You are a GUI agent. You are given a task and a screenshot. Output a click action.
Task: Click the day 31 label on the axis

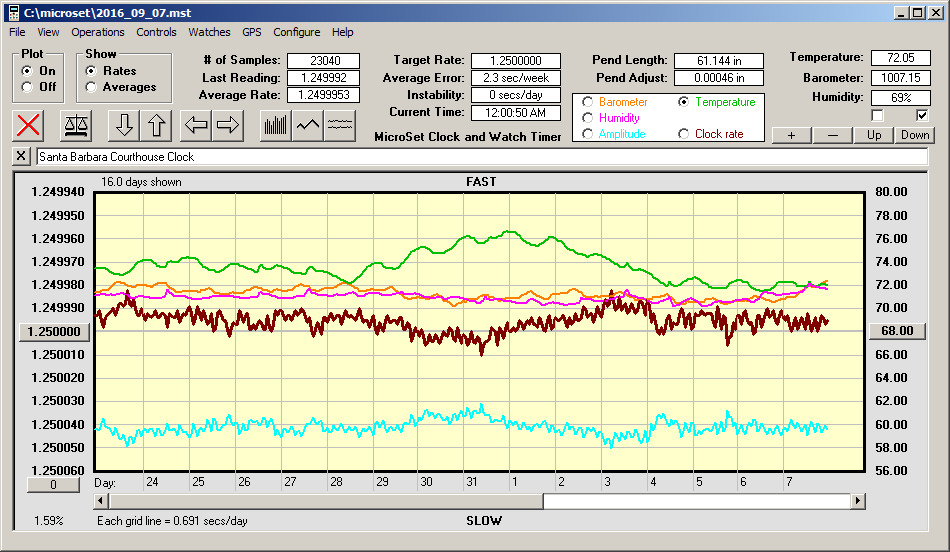coord(472,482)
